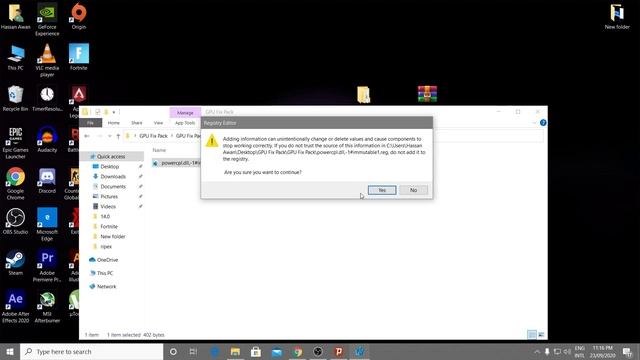
Task: Select Network in navigation pane
Action: 106,287
